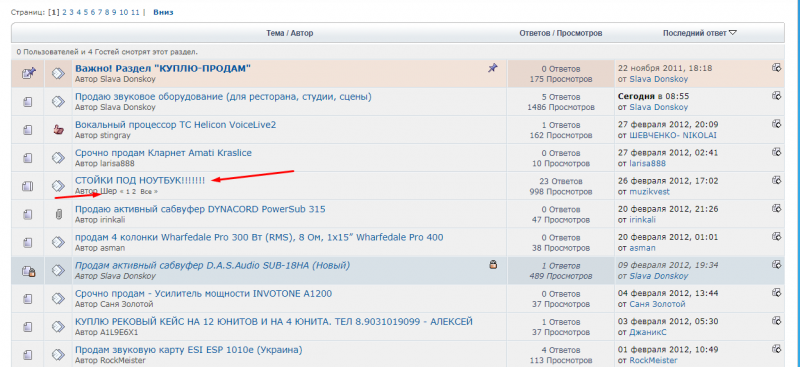800x367 pixels.
Task: Go to page 11 of the section
Action: pyautogui.click(x=135, y=12)
